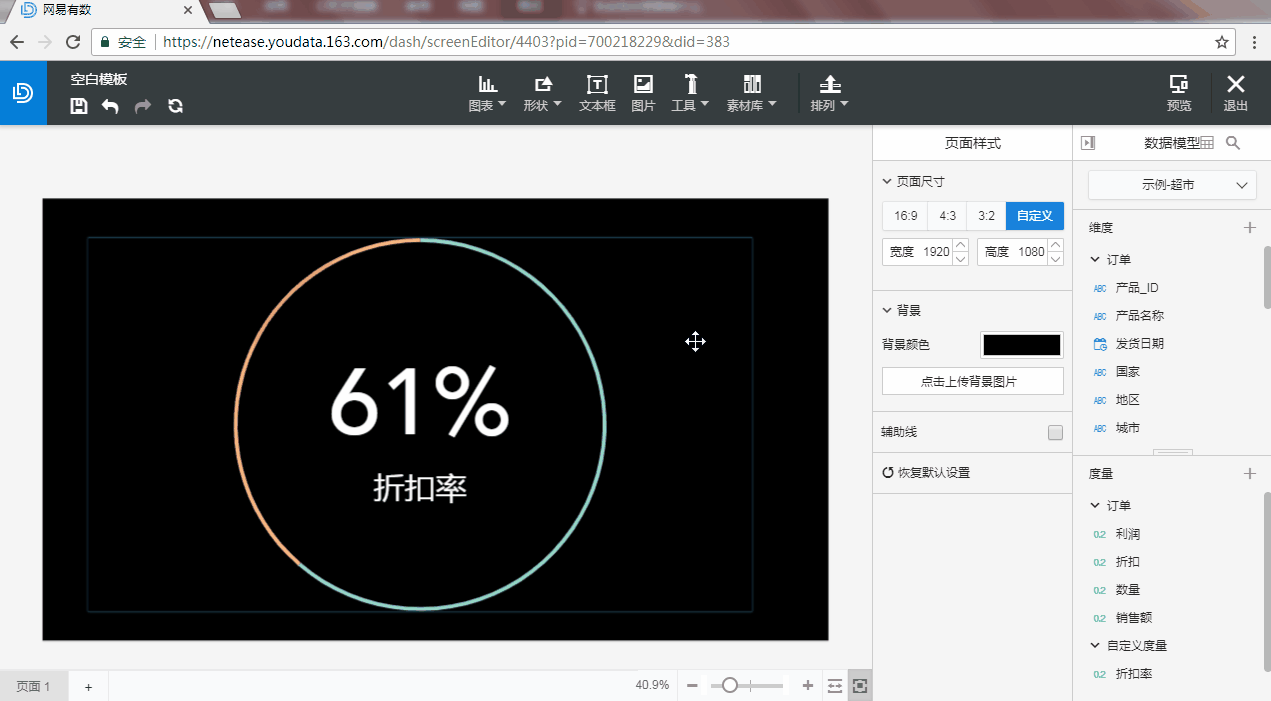The image size is (1271, 701).
Task: Switch to the 页面 1 tab
Action: coord(33,686)
